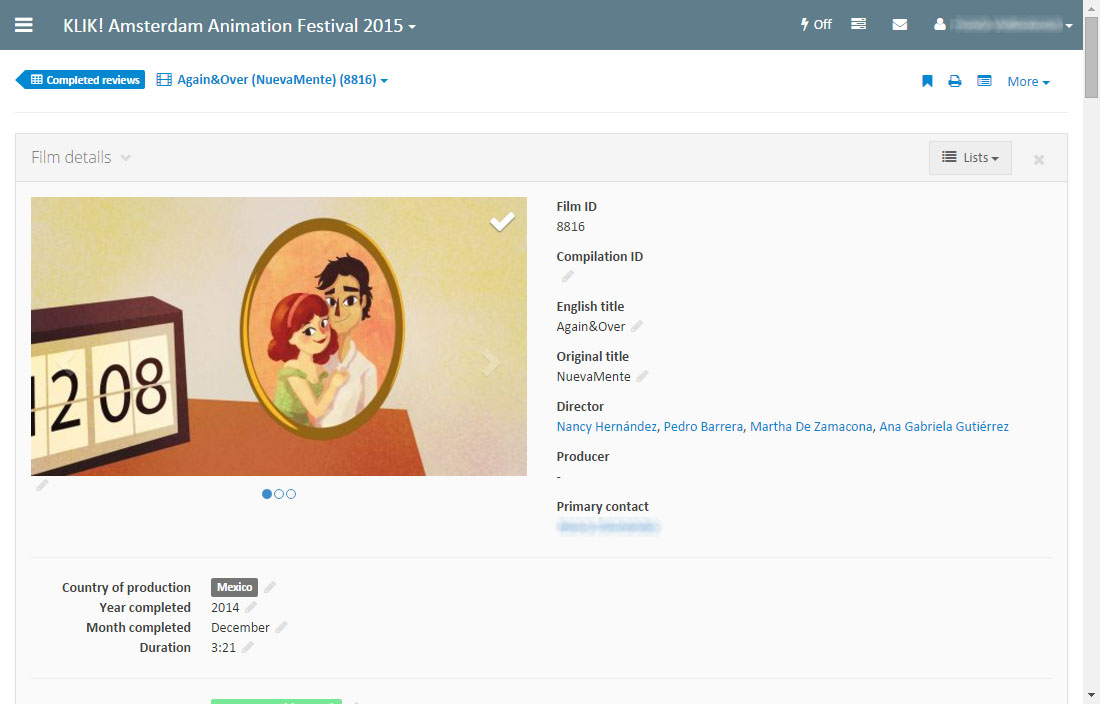Expand the More dropdown menu
This screenshot has height=704, width=1100.
tap(1028, 82)
